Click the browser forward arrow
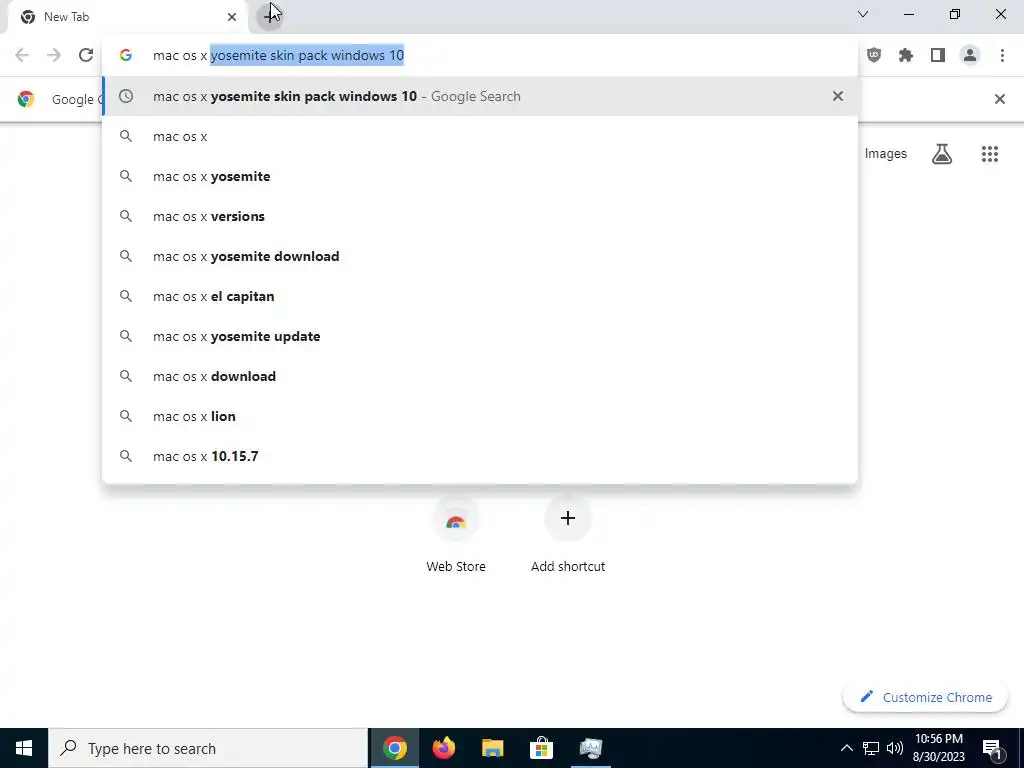The width and height of the screenshot is (1024, 768). click(54, 55)
